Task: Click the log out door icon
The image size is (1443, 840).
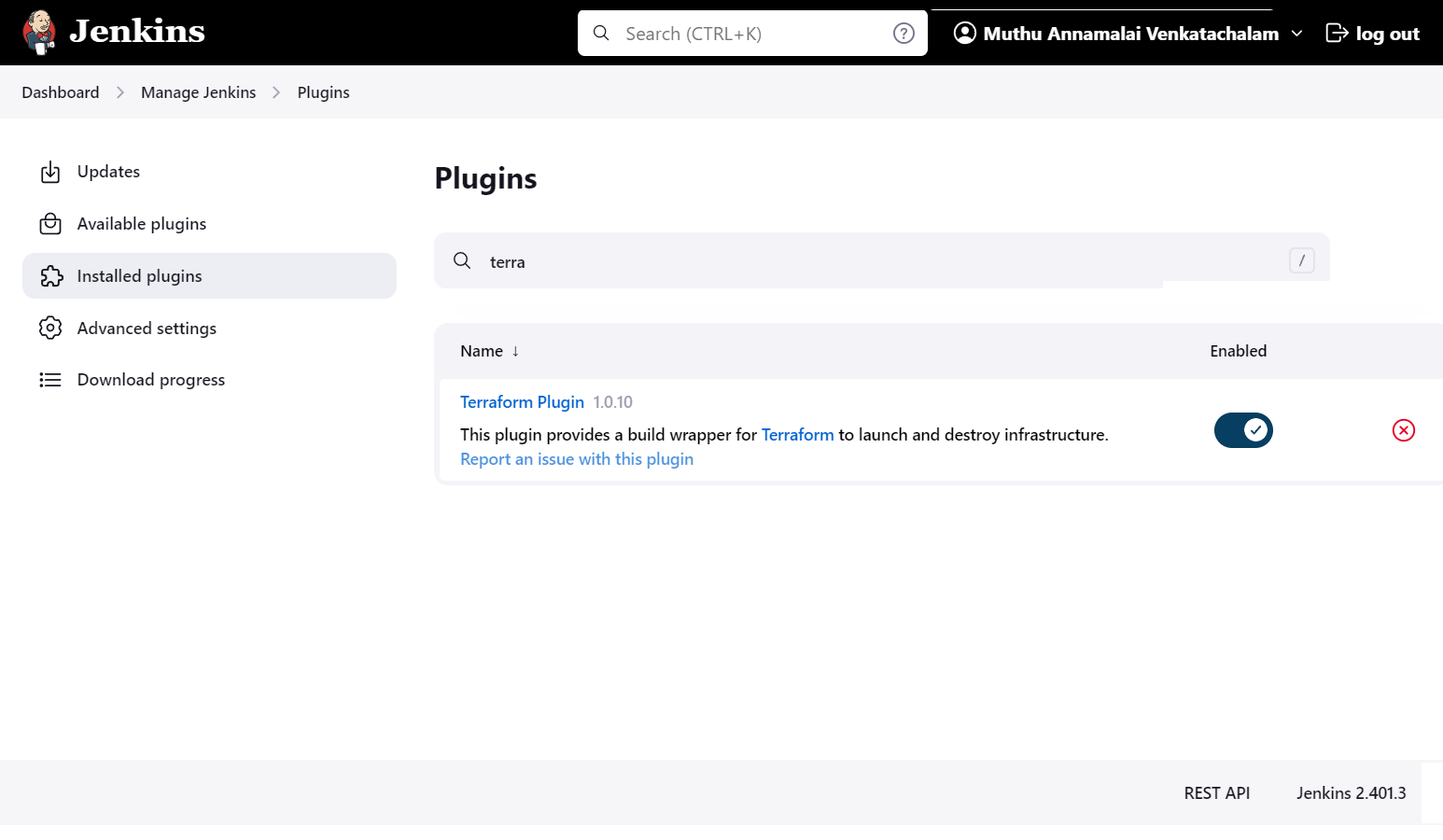Action: (x=1337, y=34)
